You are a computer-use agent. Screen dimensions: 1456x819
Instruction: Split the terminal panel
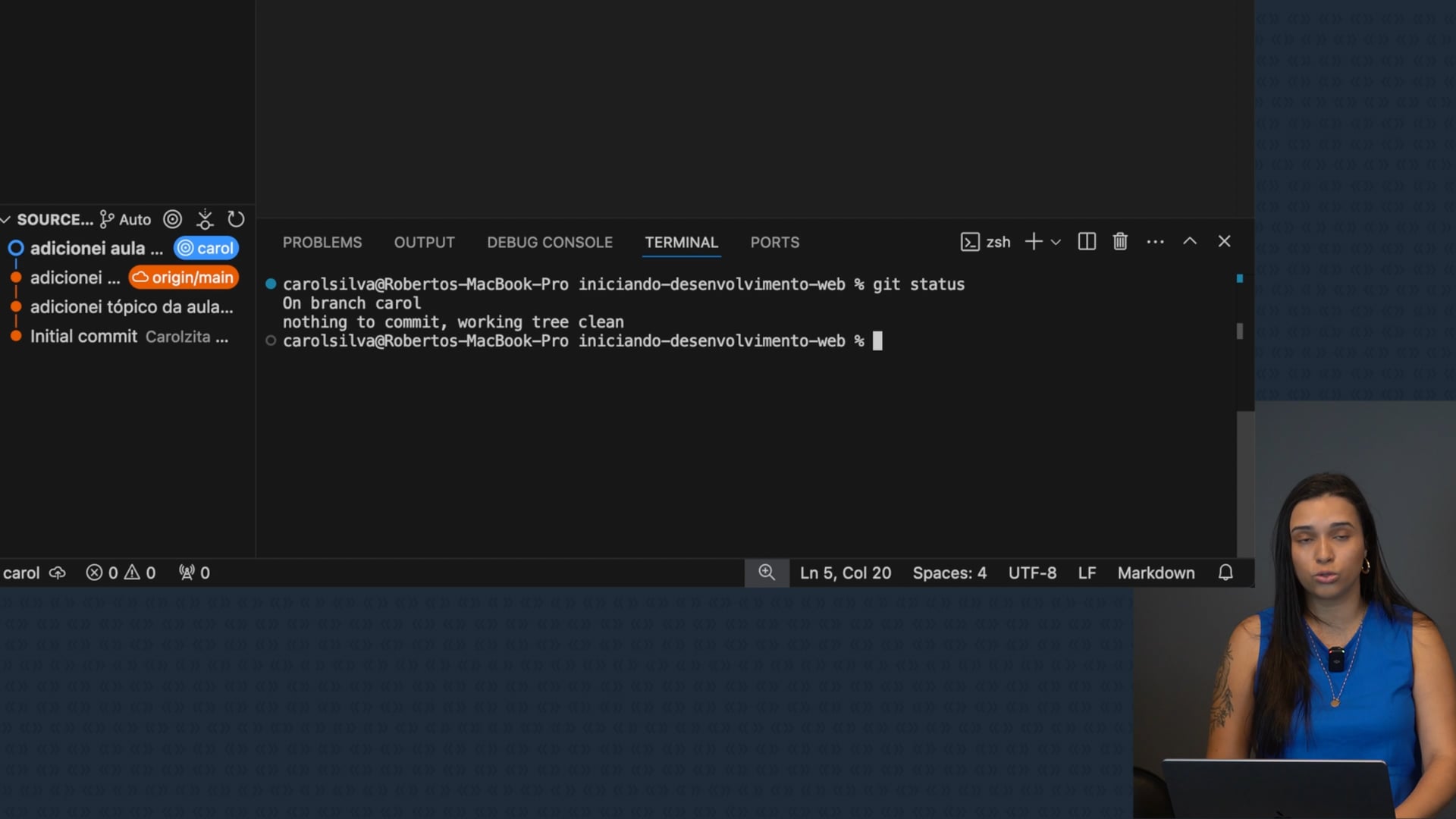(1087, 242)
